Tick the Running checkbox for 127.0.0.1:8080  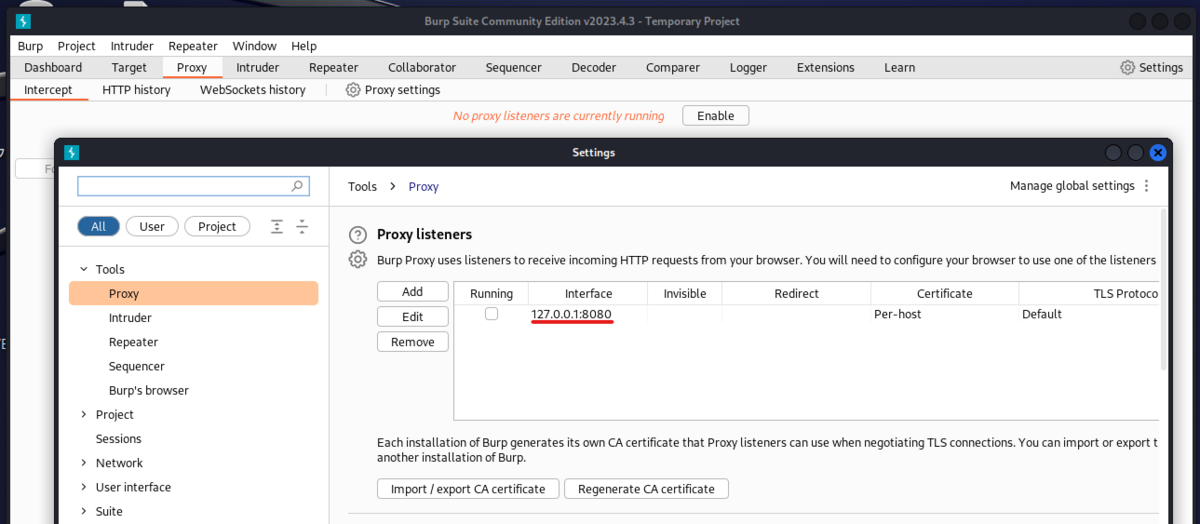coord(491,314)
